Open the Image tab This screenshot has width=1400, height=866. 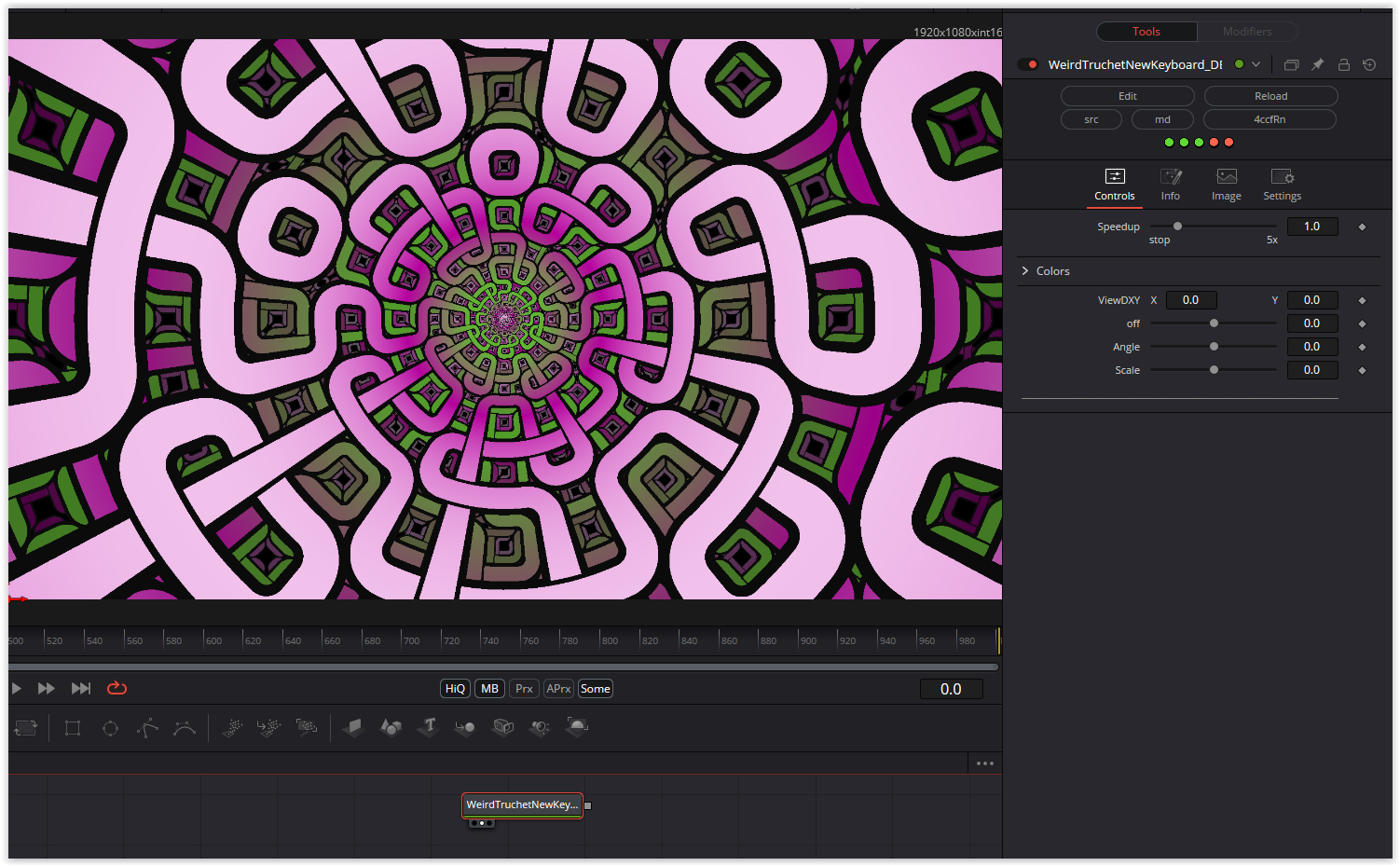[x=1227, y=185]
